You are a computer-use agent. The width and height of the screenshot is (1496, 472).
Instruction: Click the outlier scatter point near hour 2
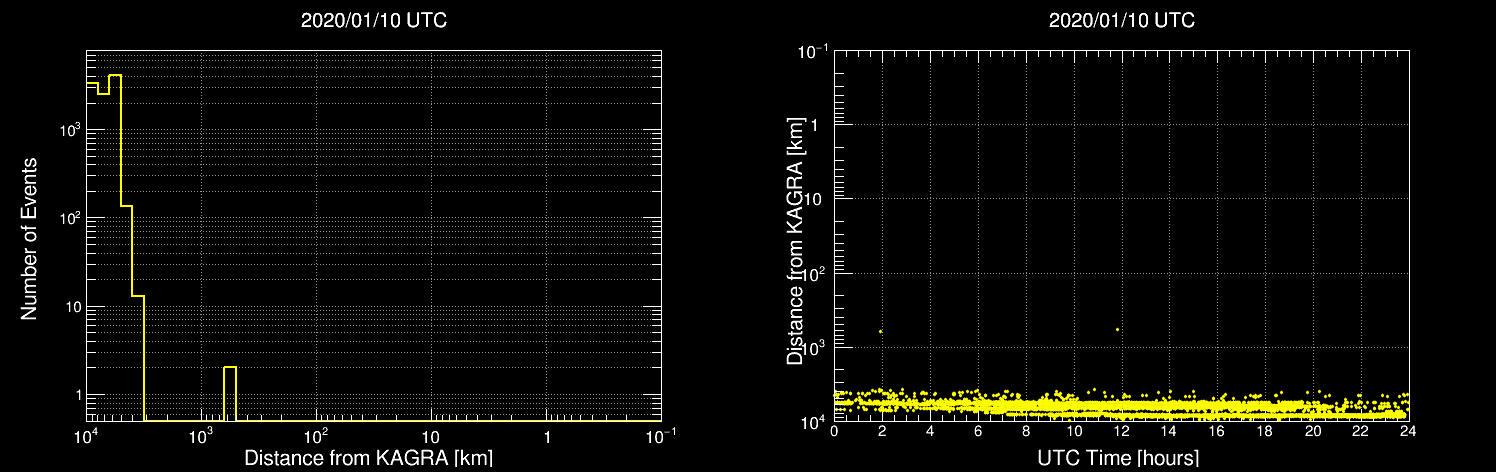(880, 331)
